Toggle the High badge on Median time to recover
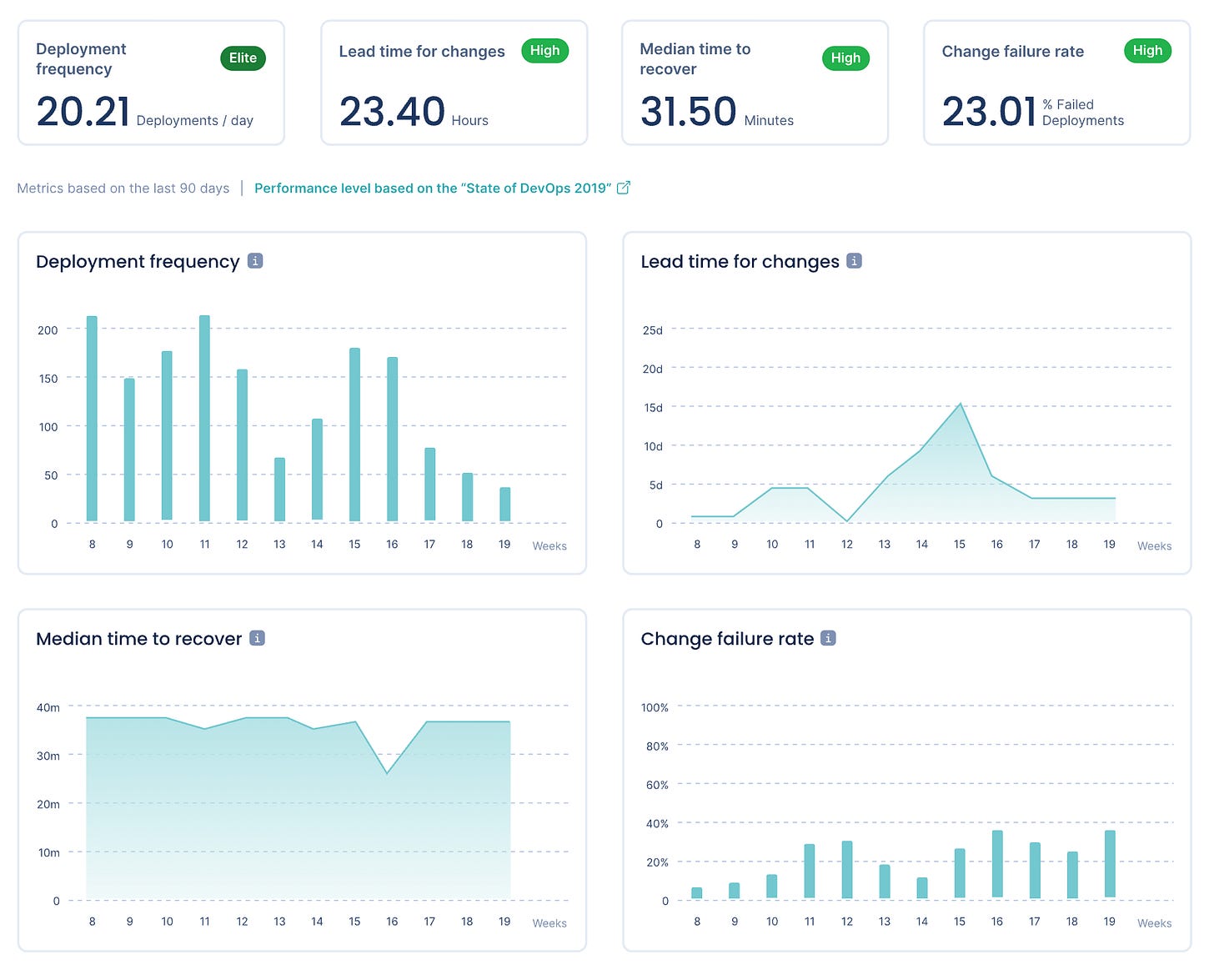1214x980 pixels. [x=845, y=58]
